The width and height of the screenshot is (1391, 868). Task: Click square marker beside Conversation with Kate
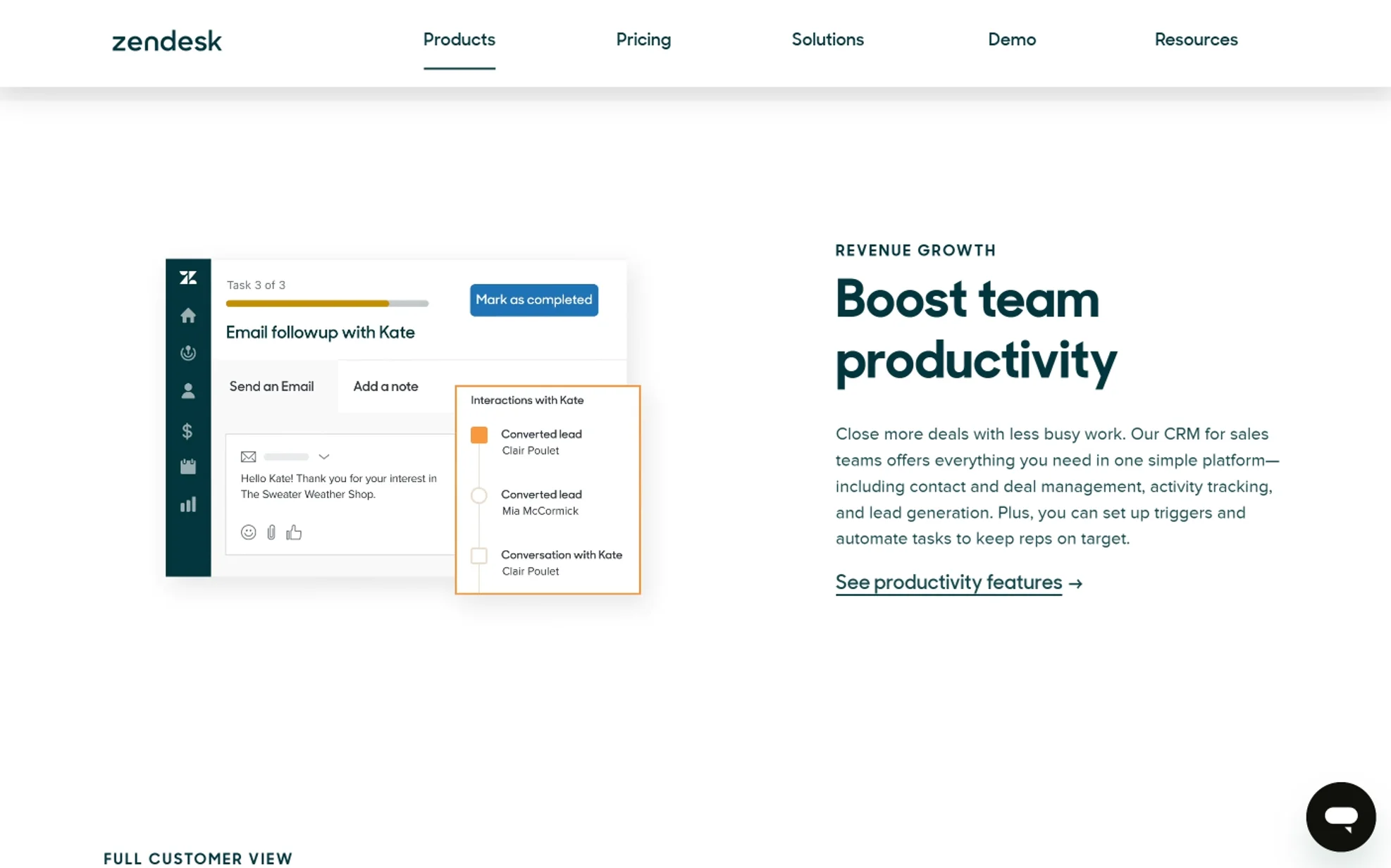(478, 556)
